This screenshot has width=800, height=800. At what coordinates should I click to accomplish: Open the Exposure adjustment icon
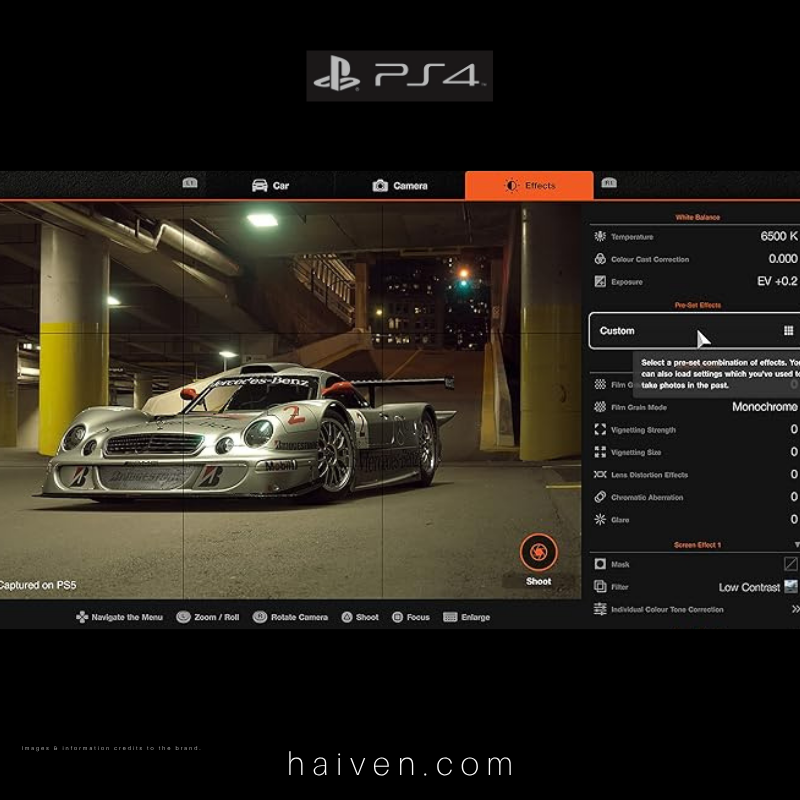(599, 282)
